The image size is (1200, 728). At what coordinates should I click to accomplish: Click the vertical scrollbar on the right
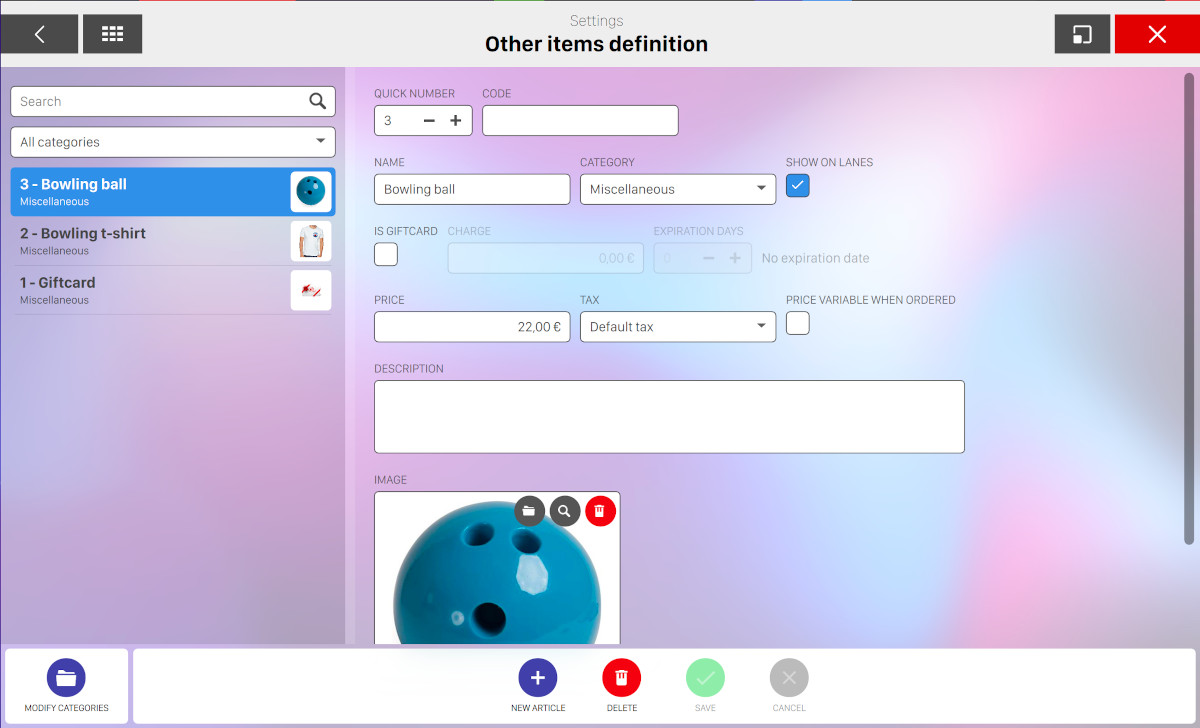pos(1189,310)
